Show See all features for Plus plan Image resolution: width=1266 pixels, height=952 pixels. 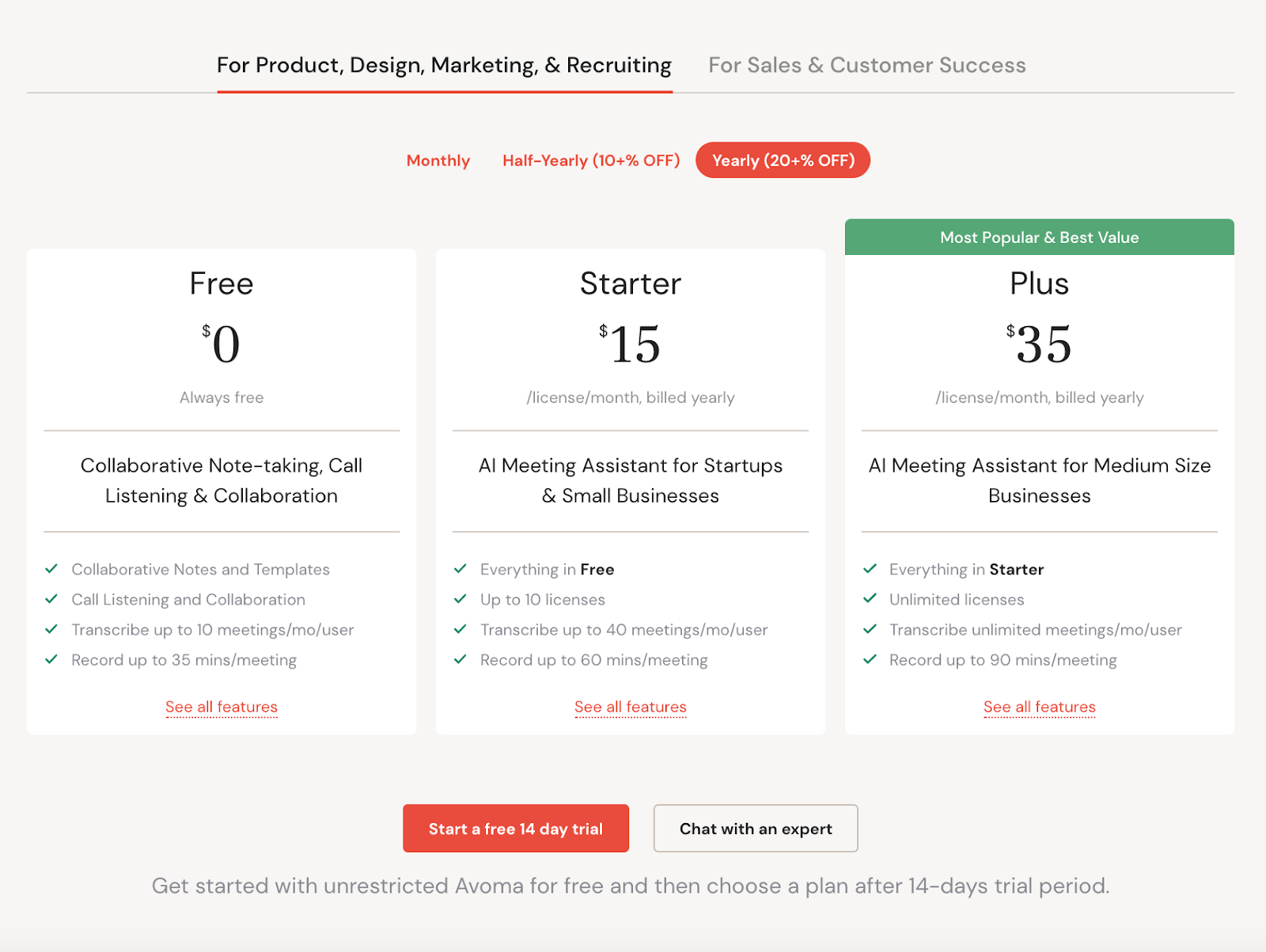coord(1039,707)
